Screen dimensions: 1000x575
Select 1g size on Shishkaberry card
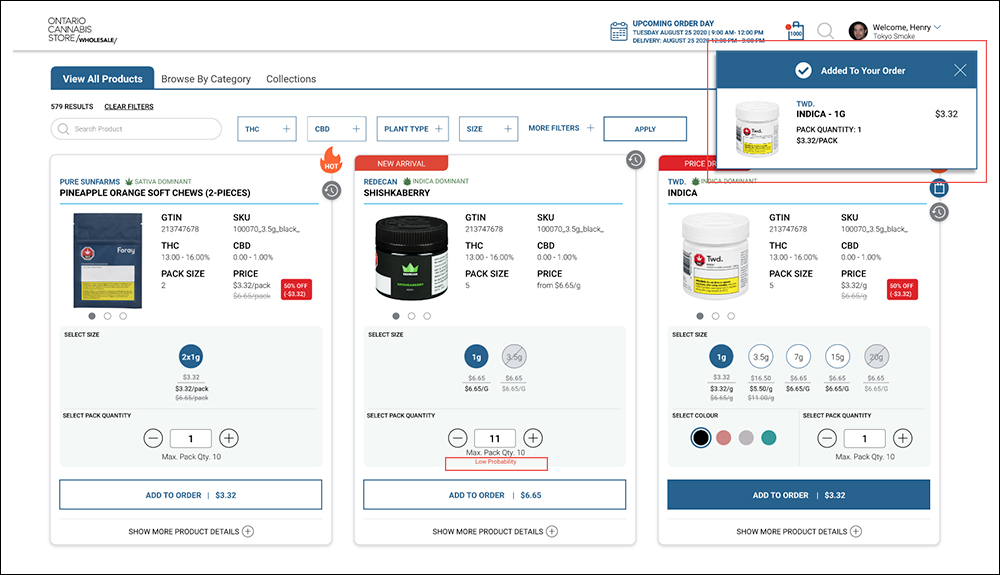pyautogui.click(x=476, y=357)
